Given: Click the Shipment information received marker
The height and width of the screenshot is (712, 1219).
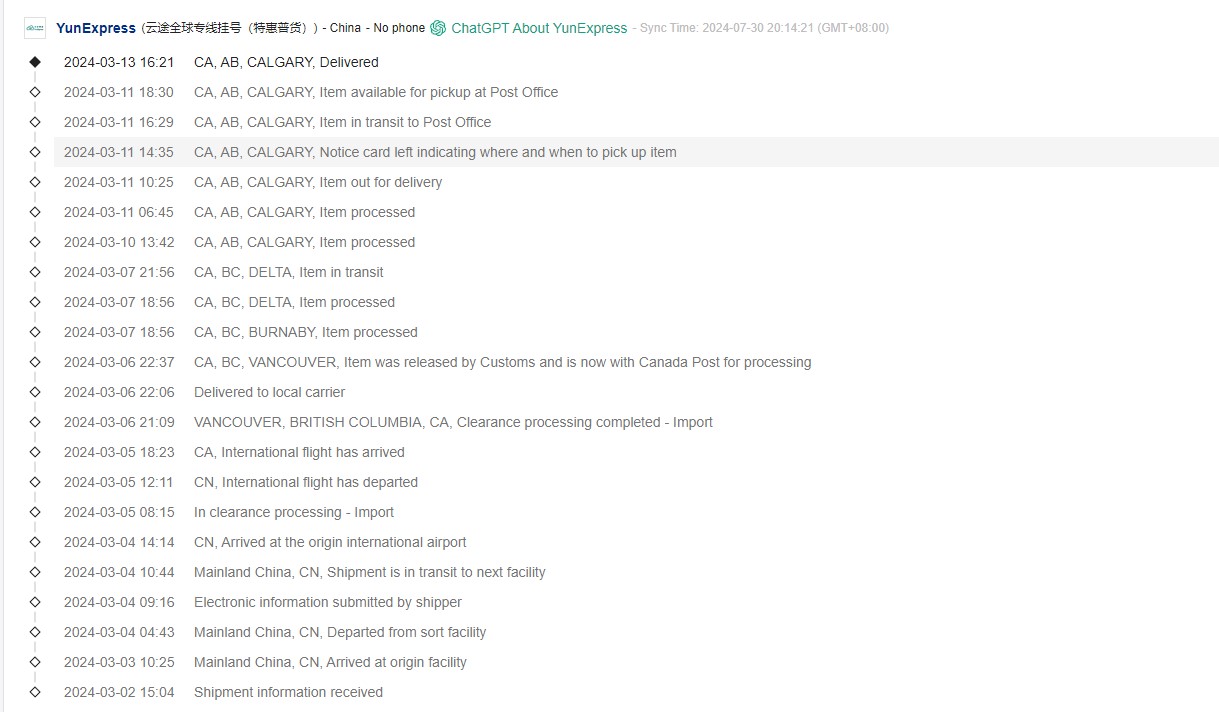Looking at the screenshot, I should coord(35,692).
